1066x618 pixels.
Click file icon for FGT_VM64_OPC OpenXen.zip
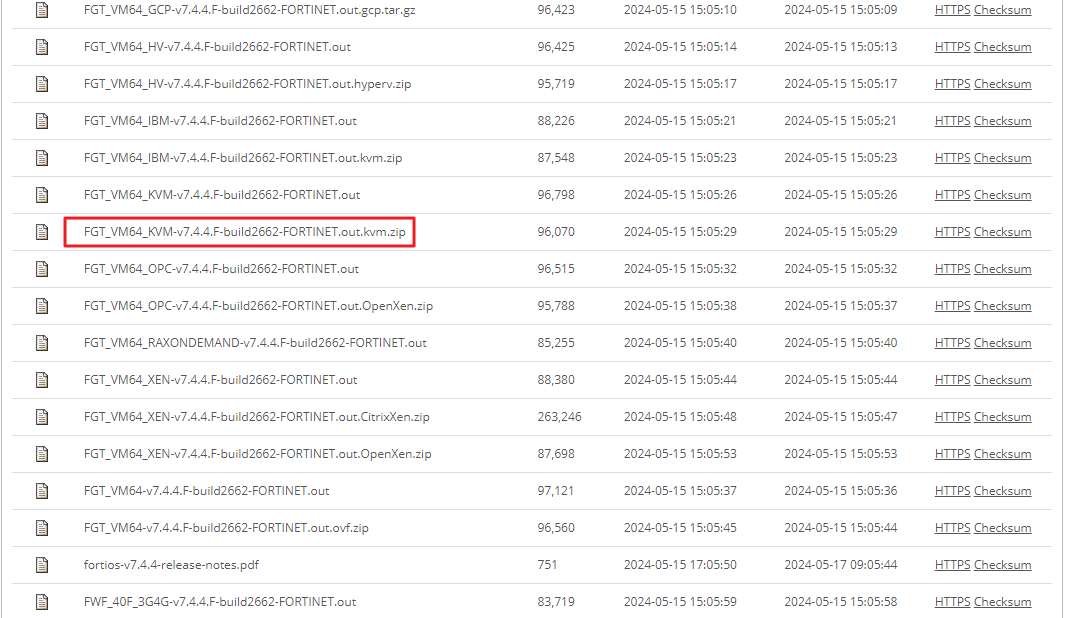42,306
